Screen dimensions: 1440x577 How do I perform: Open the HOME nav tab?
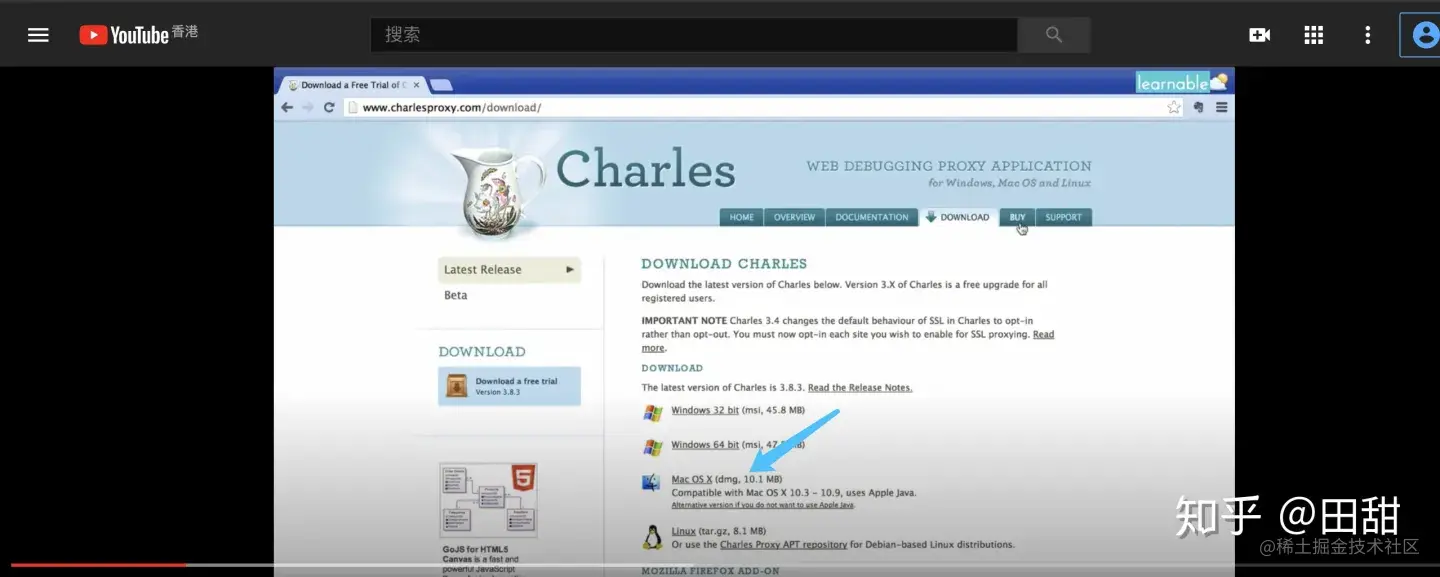coord(742,217)
